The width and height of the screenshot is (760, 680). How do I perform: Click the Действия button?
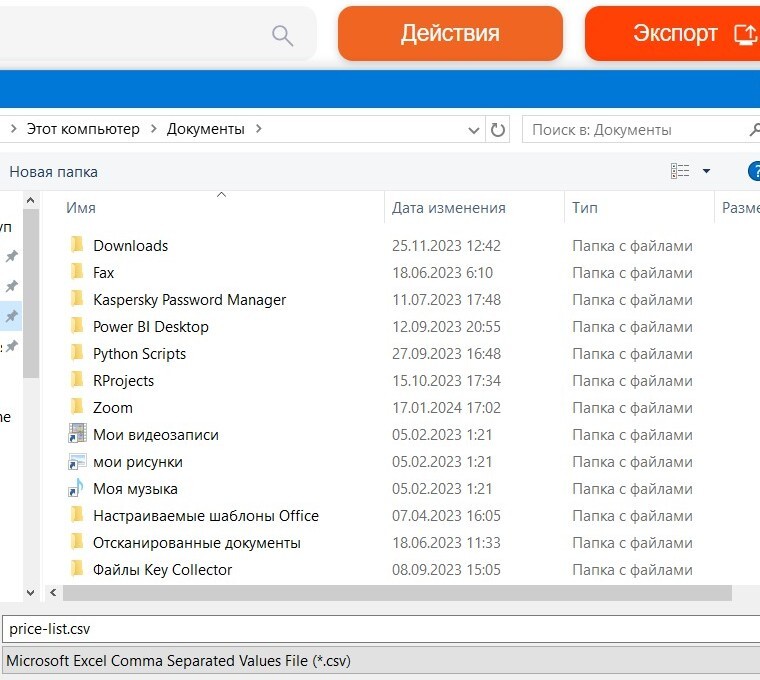click(450, 33)
